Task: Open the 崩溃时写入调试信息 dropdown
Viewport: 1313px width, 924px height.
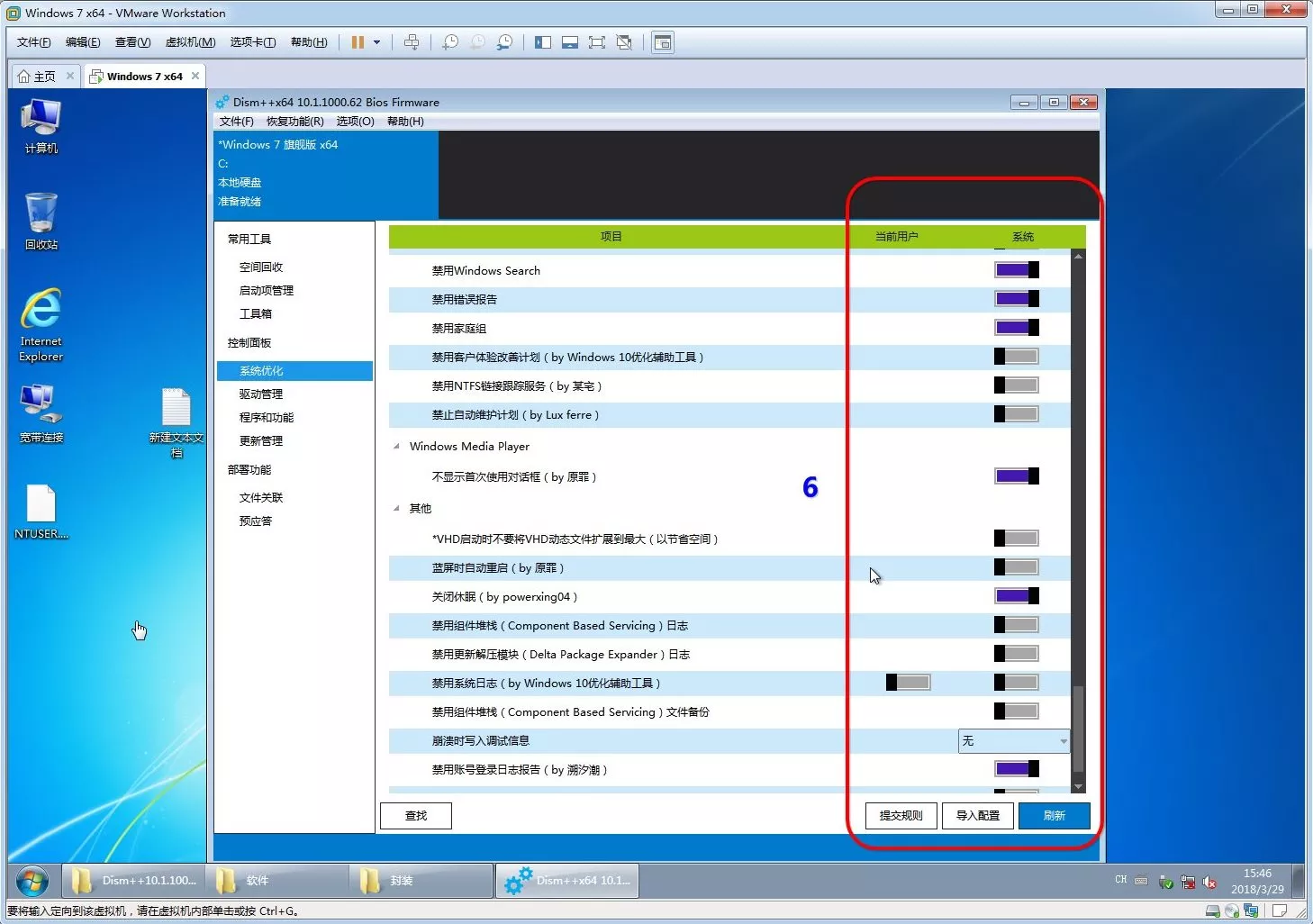Action: [1013, 741]
